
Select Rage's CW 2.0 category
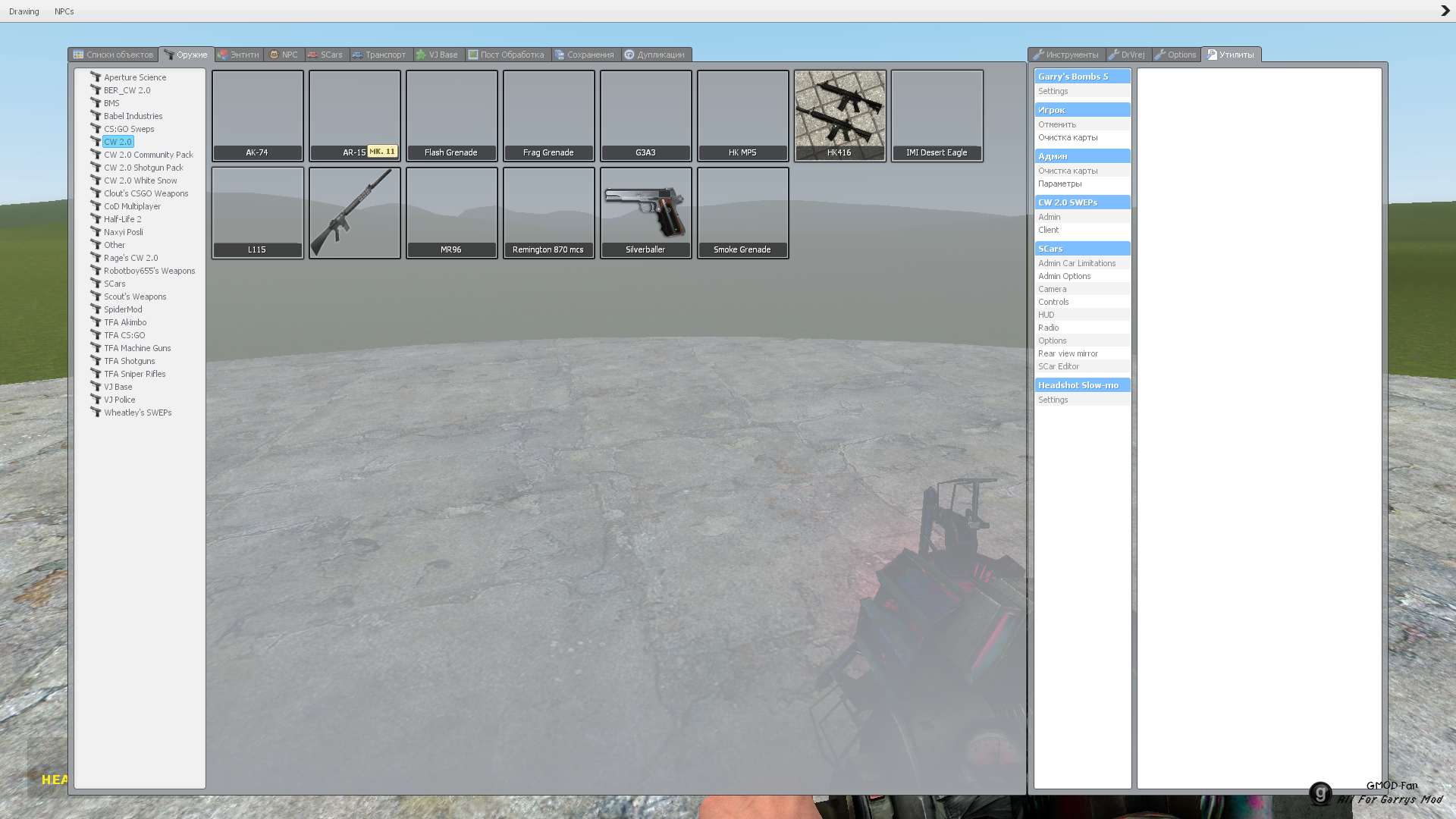point(130,258)
